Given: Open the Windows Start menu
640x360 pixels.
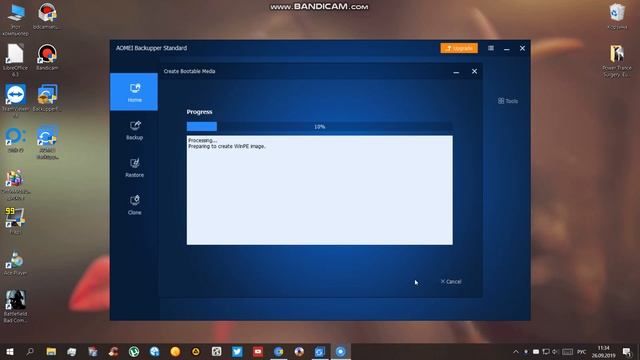Looking at the screenshot, I should click(9, 351).
